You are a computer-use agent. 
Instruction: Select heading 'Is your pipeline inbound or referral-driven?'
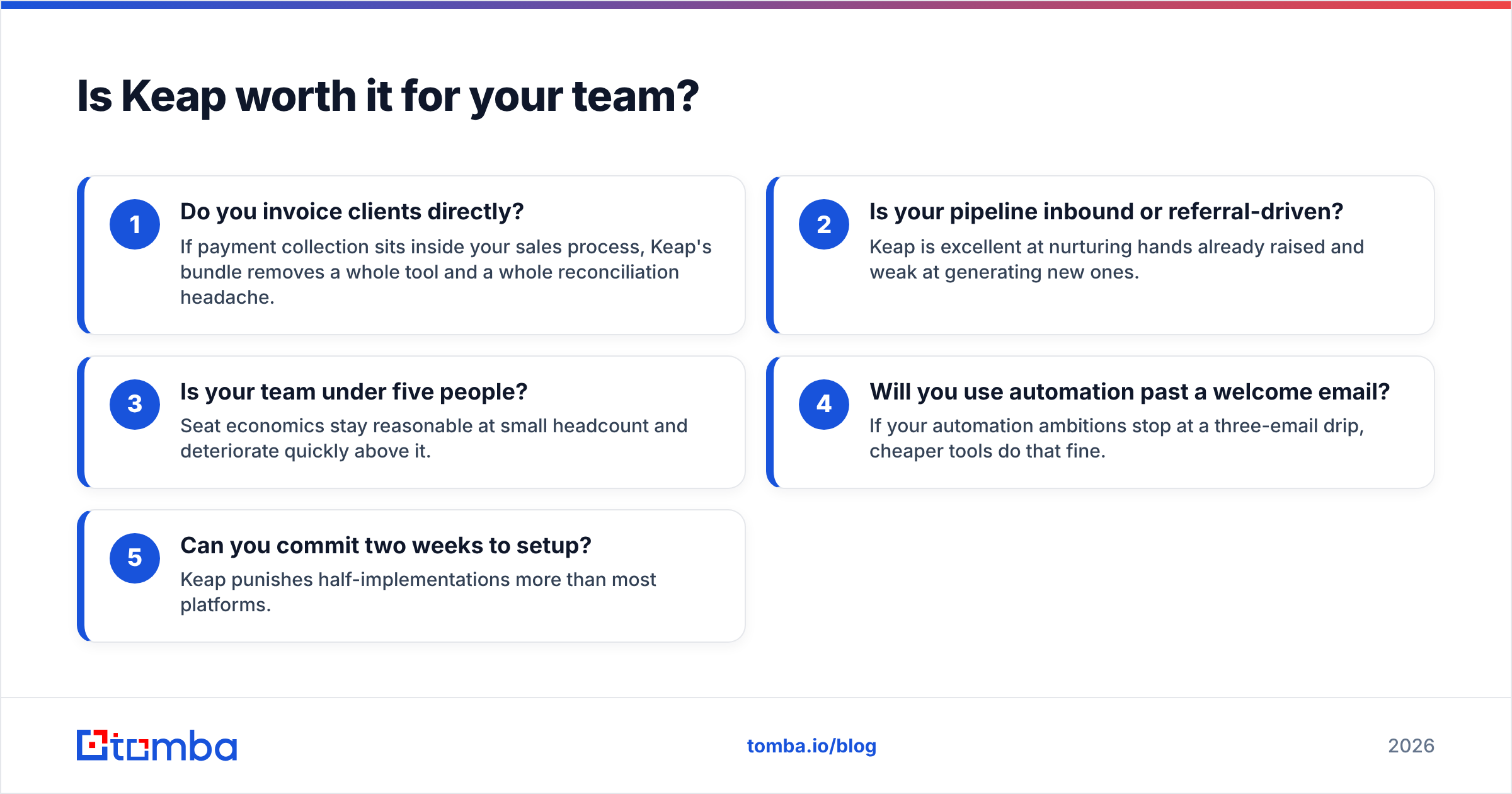(1106, 212)
